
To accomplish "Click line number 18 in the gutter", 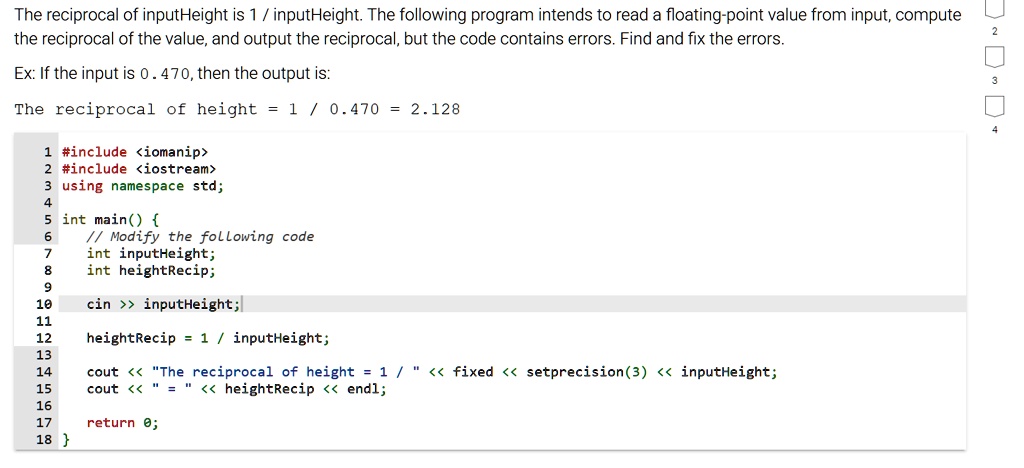I will pos(43,440).
